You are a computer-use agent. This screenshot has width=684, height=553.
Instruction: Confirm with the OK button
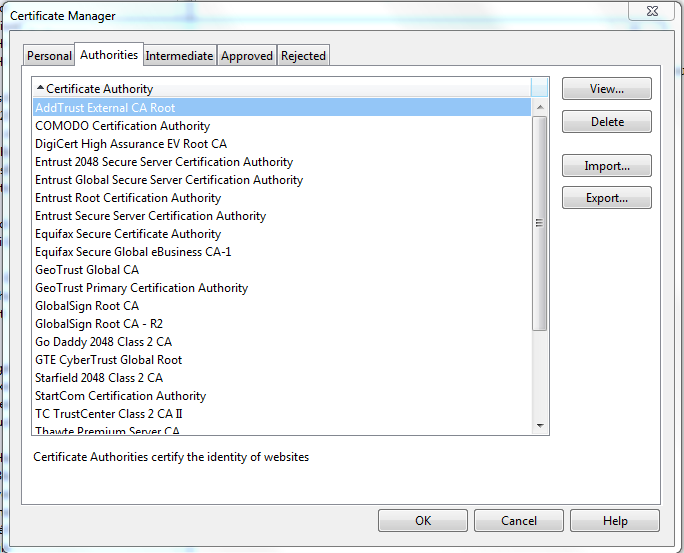pyautogui.click(x=423, y=521)
